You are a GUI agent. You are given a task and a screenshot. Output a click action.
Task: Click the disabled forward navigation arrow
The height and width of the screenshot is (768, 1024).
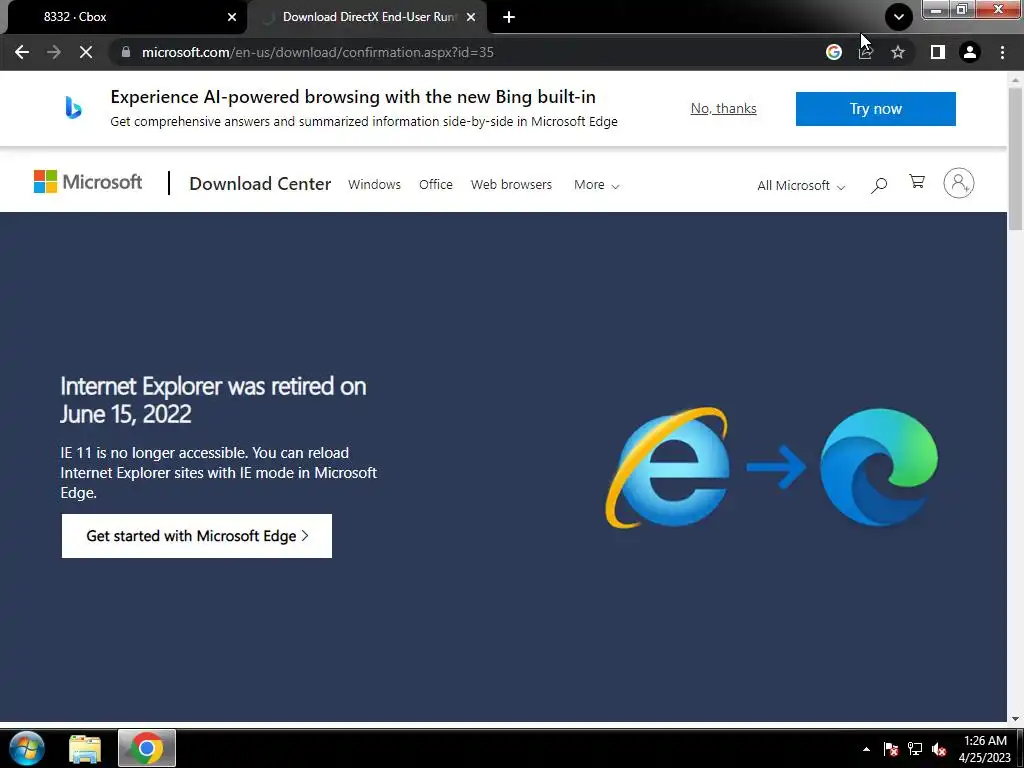pyautogui.click(x=54, y=52)
